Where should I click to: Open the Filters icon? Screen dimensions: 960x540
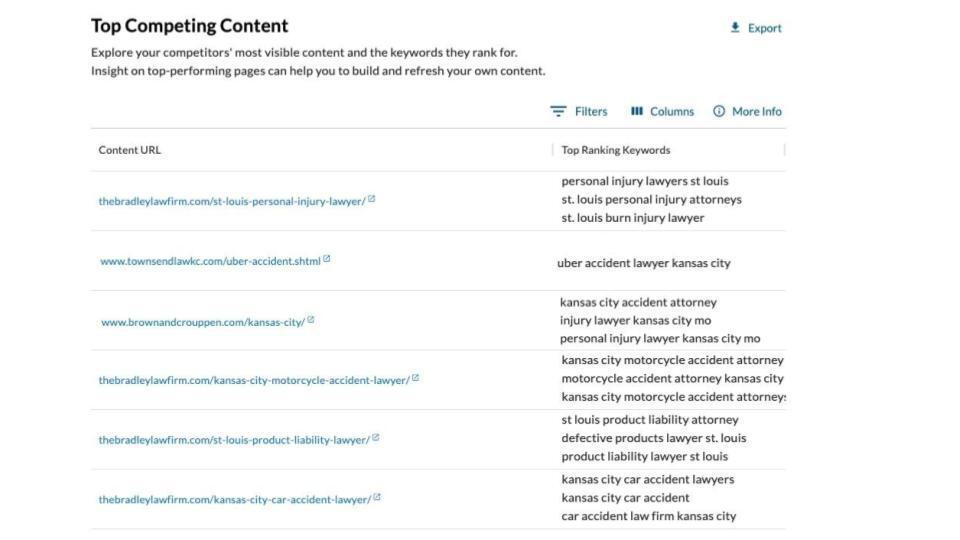pos(558,111)
